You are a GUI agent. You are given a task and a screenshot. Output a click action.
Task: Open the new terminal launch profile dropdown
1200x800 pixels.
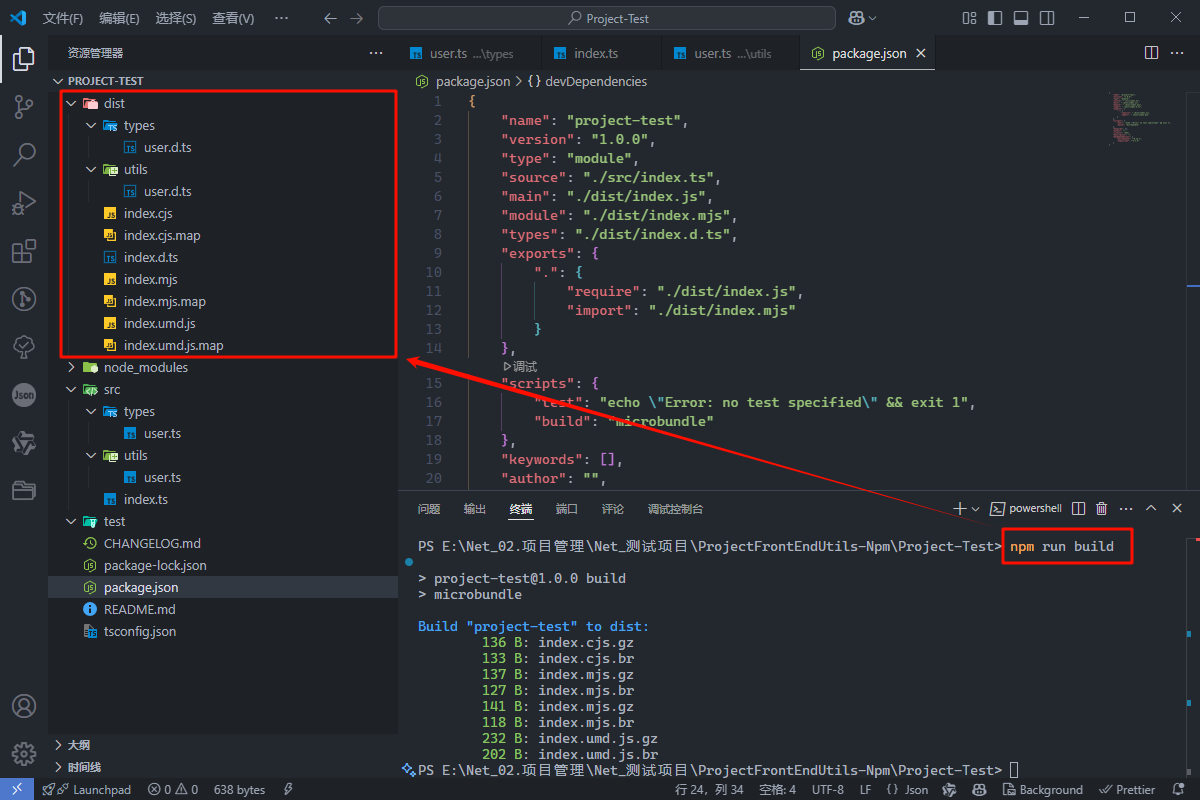tap(976, 509)
